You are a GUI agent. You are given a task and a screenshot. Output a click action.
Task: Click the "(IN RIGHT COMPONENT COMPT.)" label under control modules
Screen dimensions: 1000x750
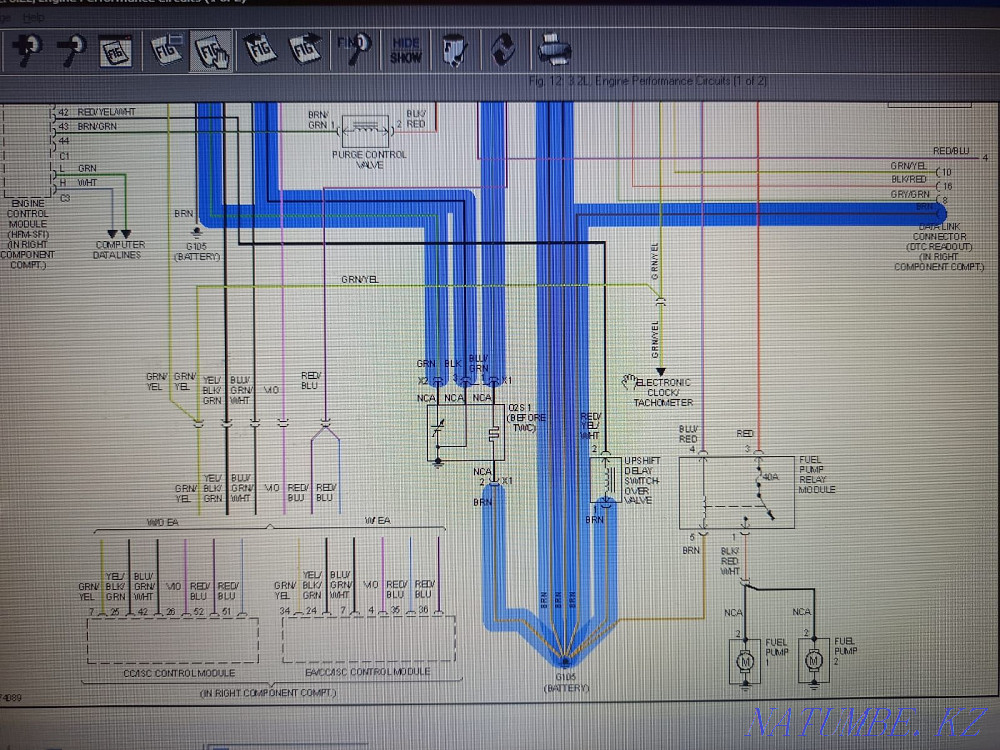pyautogui.click(x=268, y=693)
